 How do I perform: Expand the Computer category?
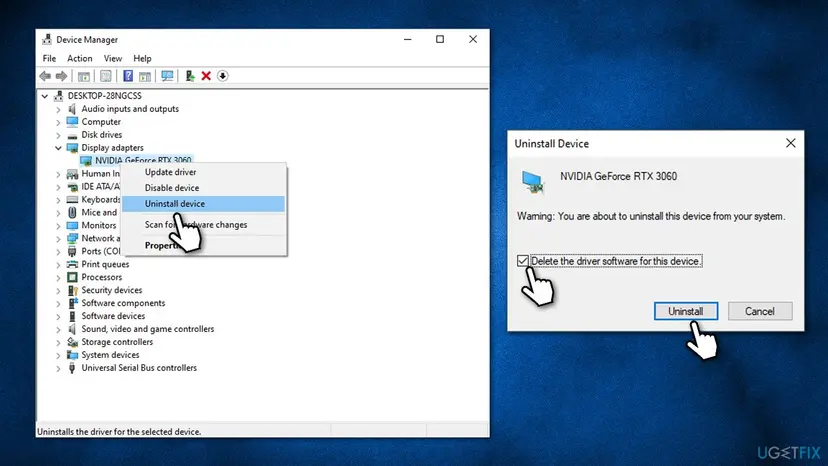58,122
